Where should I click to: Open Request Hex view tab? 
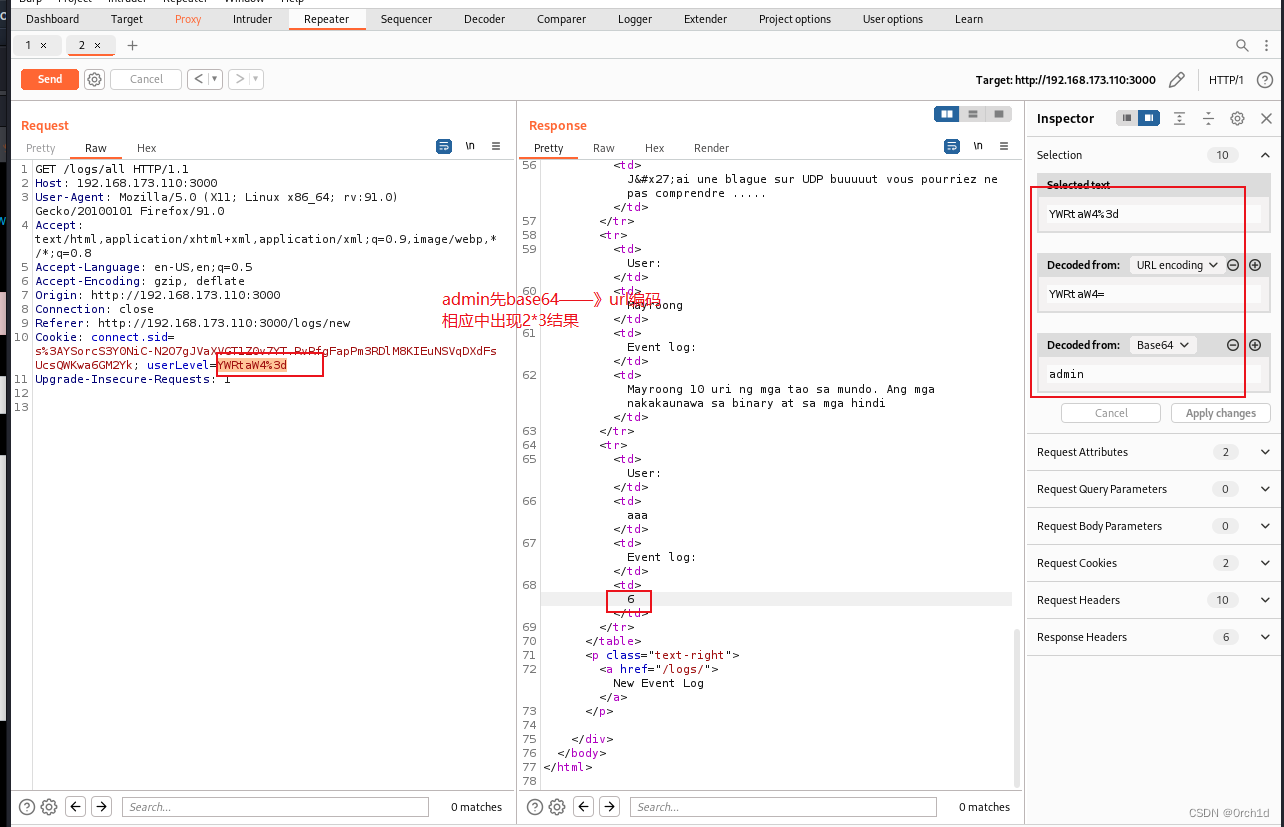pyautogui.click(x=146, y=148)
